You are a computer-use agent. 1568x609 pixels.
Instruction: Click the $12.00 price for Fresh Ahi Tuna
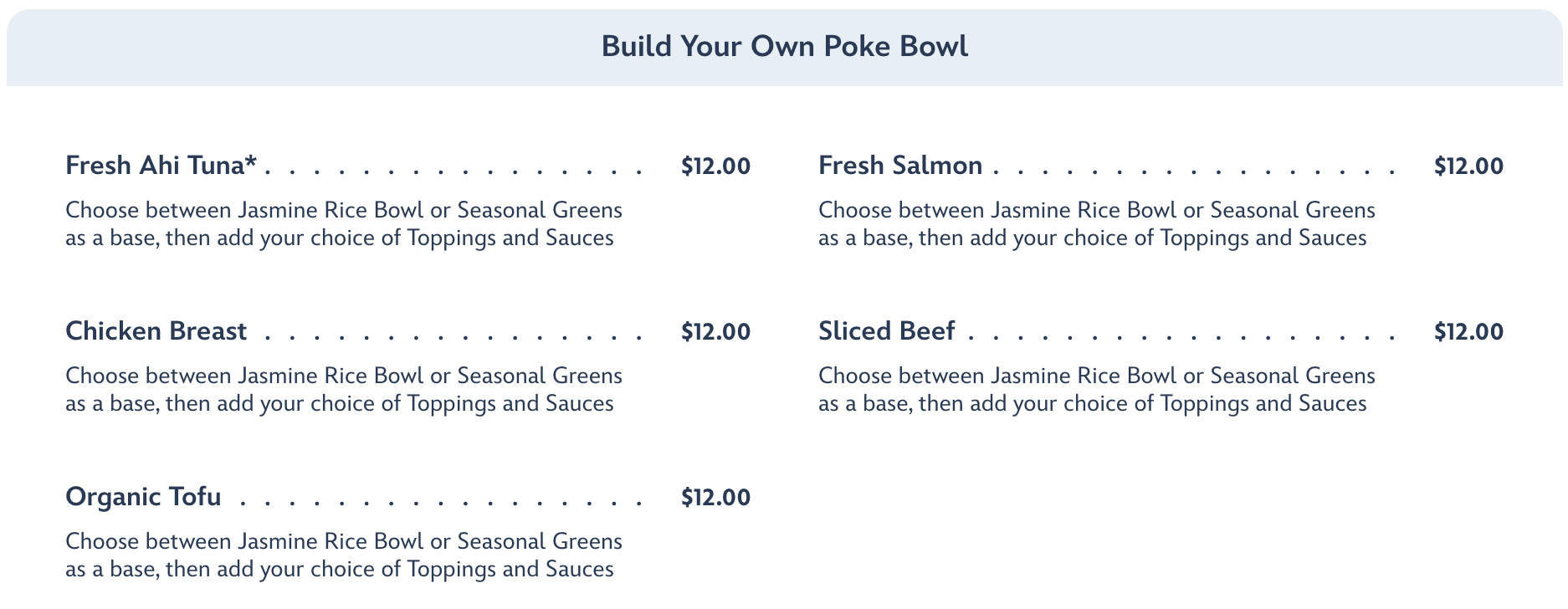click(x=715, y=166)
